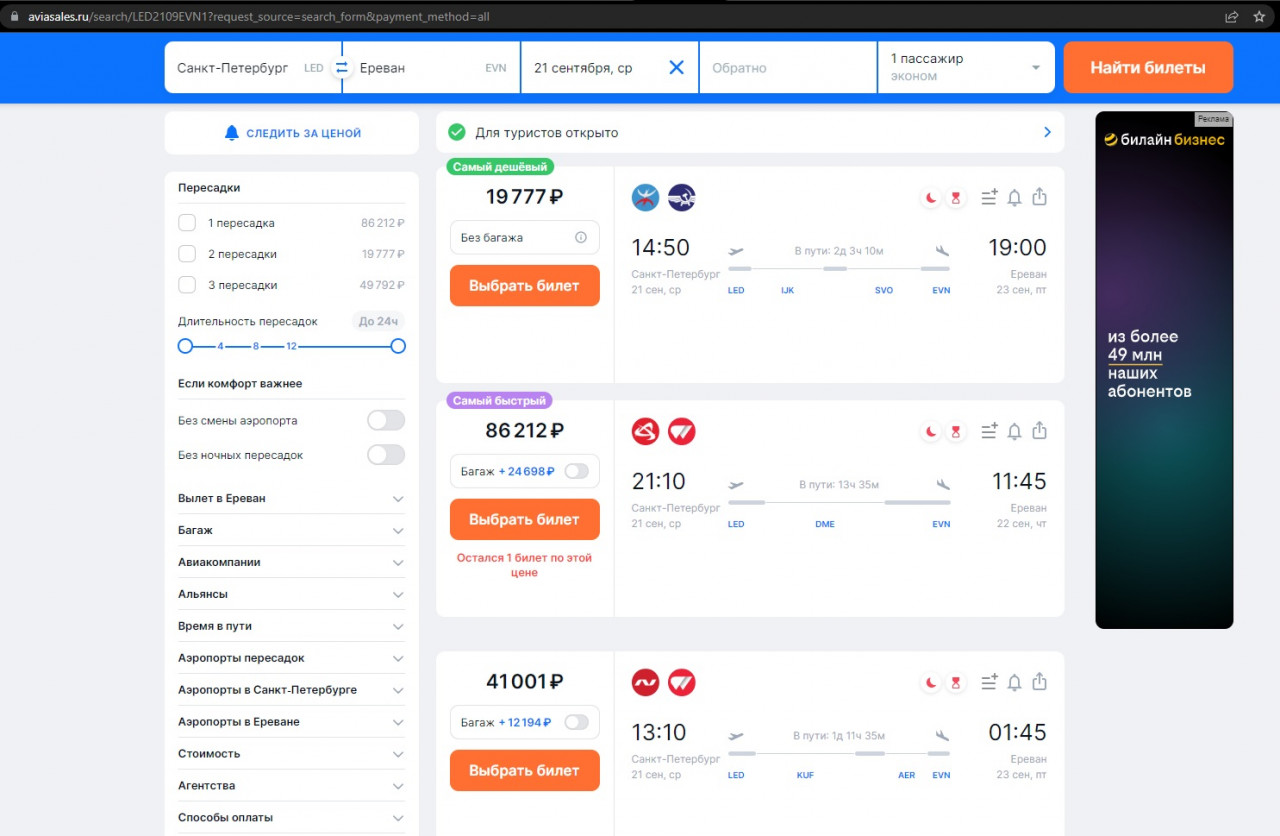Click right handle of transfer duration slider
The width and height of the screenshot is (1280, 836).
(398, 346)
